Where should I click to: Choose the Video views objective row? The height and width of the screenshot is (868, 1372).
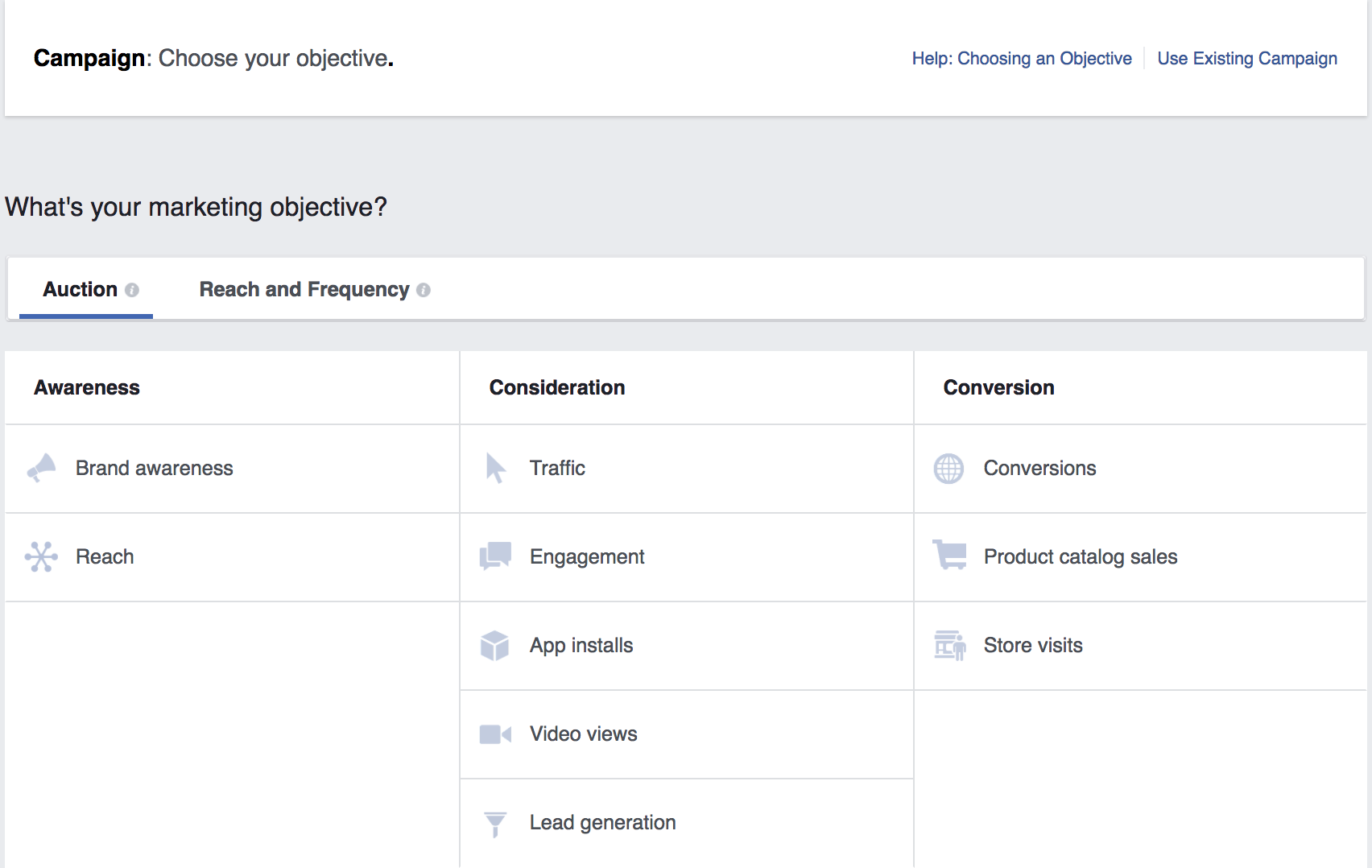click(x=582, y=734)
